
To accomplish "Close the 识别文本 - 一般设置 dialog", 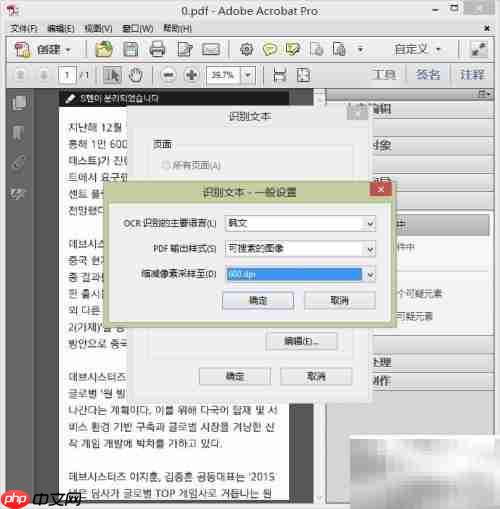I will point(380,189).
